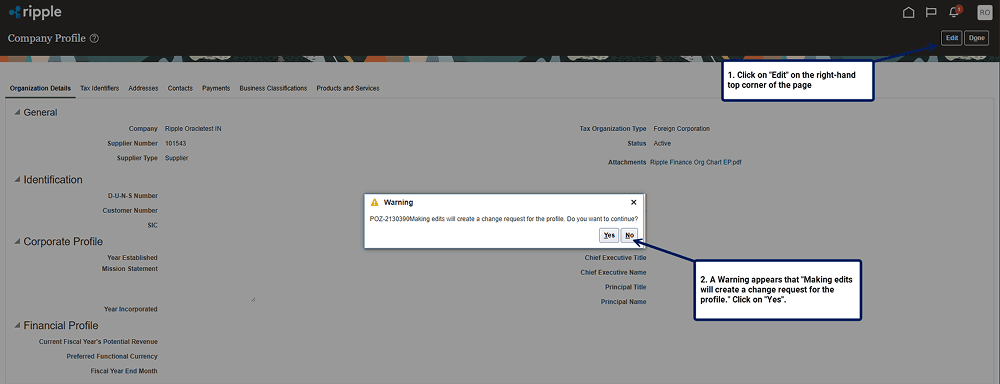Viewport: 1000px width, 384px height.
Task: Switch to the Tax Identifiers tab
Action: (x=99, y=89)
